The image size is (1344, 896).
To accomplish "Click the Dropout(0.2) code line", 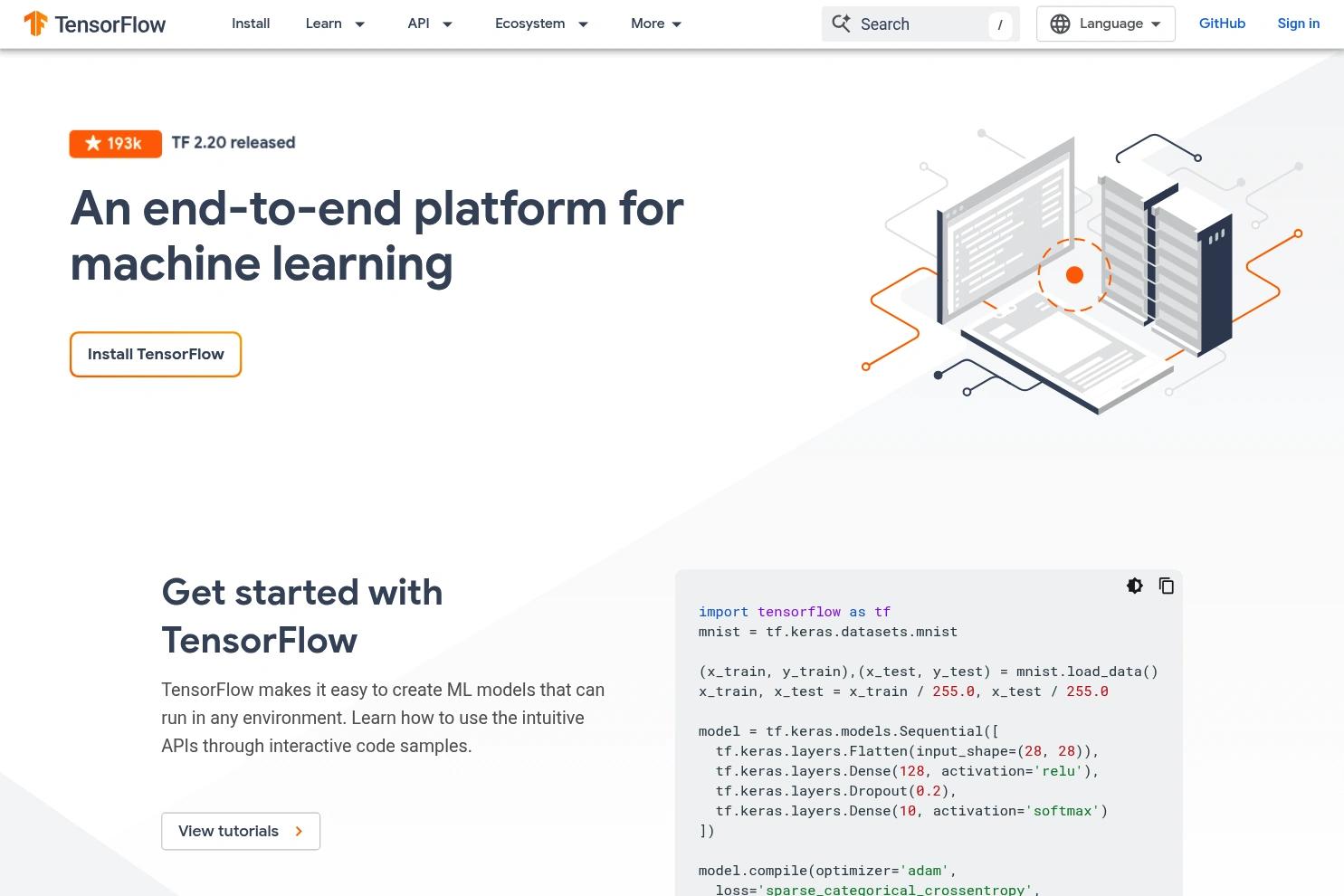I will pos(835,791).
